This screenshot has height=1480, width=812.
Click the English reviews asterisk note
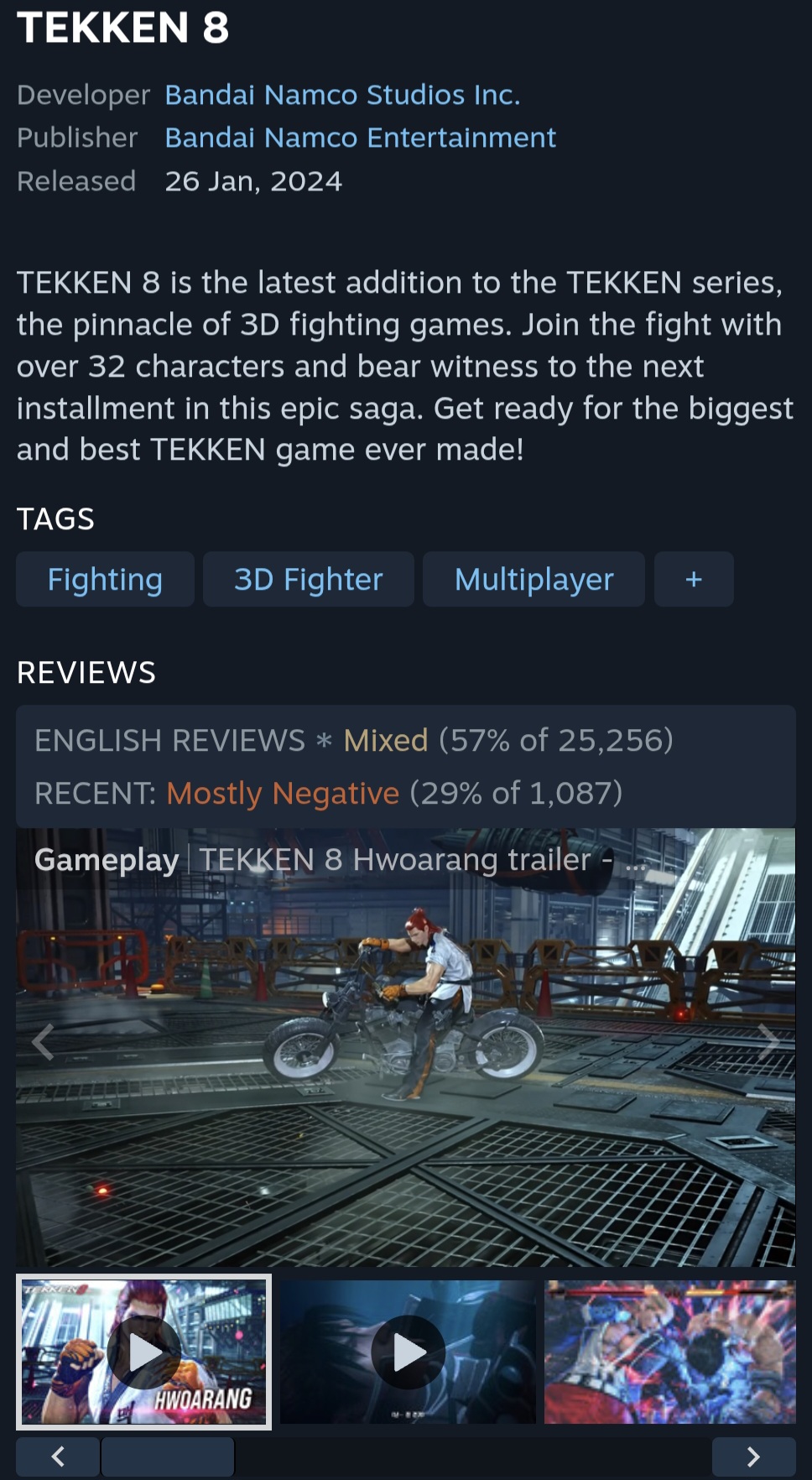pyautogui.click(x=325, y=742)
